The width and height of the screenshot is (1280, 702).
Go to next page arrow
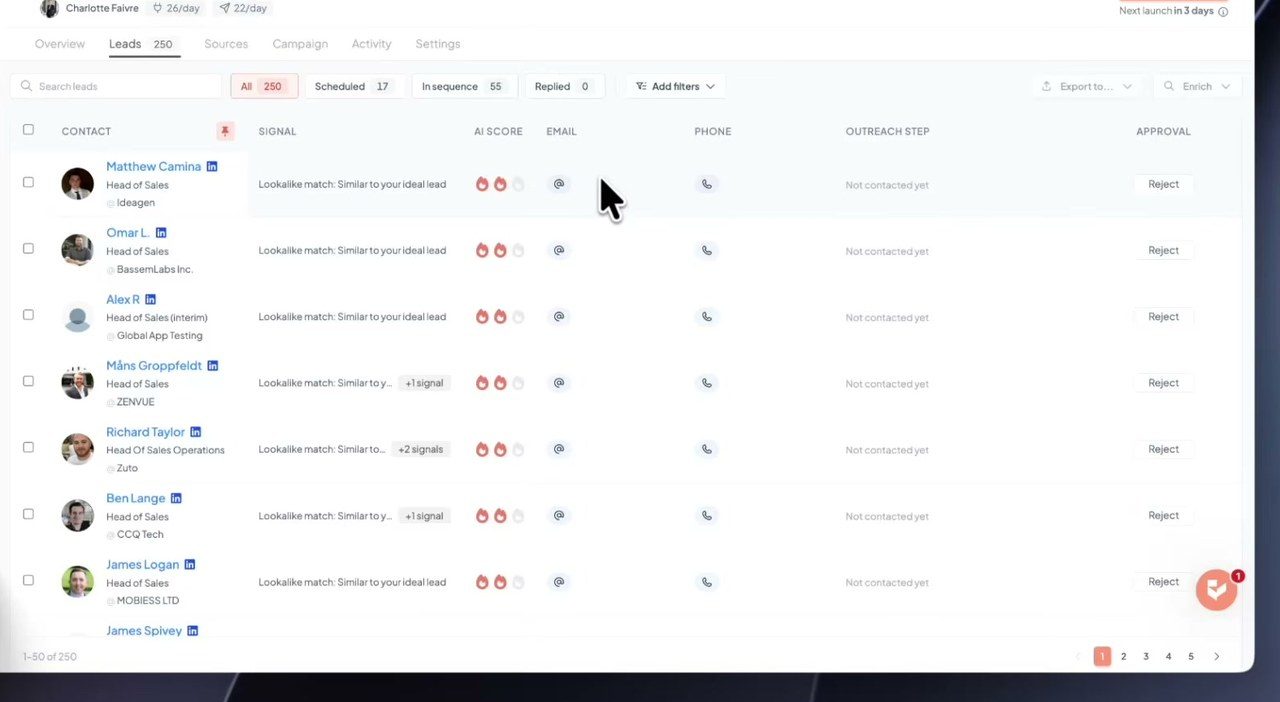coord(1217,657)
